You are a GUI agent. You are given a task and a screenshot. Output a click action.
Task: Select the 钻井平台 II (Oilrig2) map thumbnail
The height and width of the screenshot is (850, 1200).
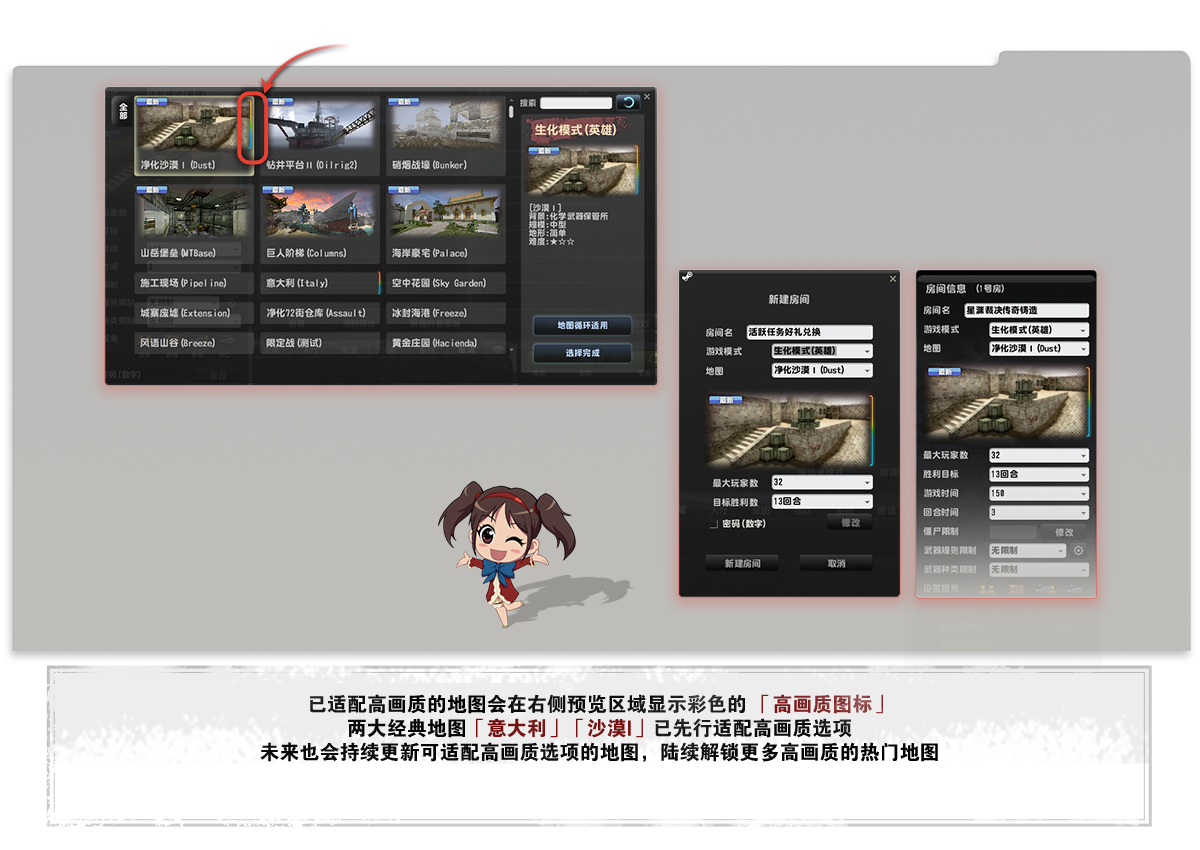pos(320,134)
